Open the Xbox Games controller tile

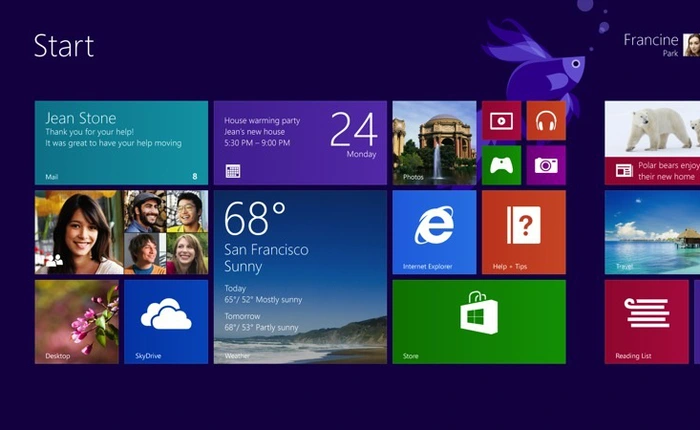[501, 165]
